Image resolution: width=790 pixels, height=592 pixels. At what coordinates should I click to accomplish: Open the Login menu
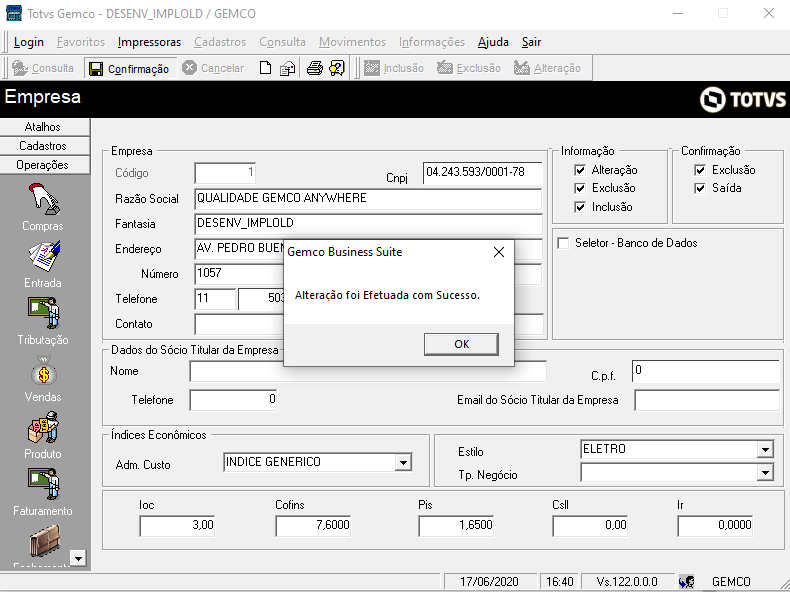click(x=29, y=42)
